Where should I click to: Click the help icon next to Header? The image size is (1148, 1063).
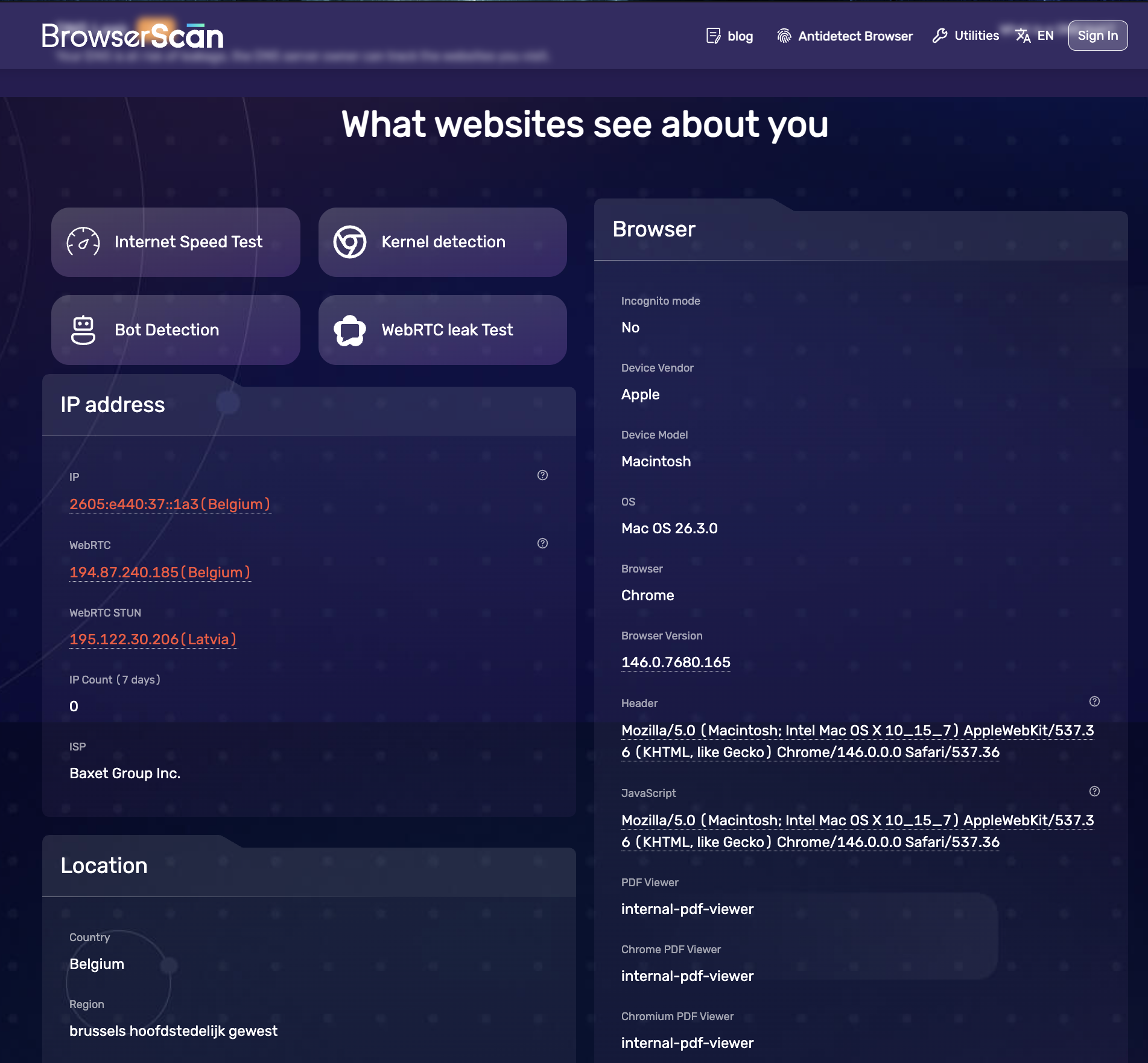coord(1094,702)
